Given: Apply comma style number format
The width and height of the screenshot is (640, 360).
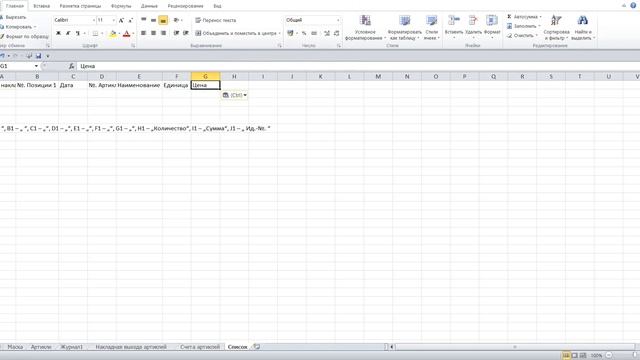Looking at the screenshot, I should point(314,33).
